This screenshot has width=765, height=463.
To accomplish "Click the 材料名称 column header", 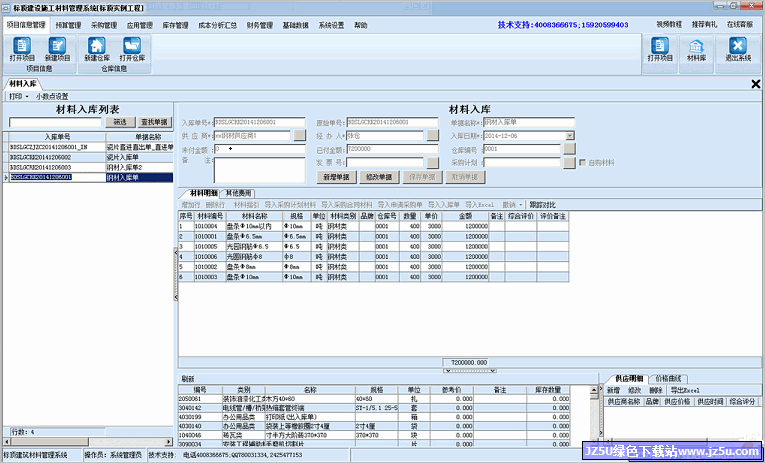I will pos(254,216).
